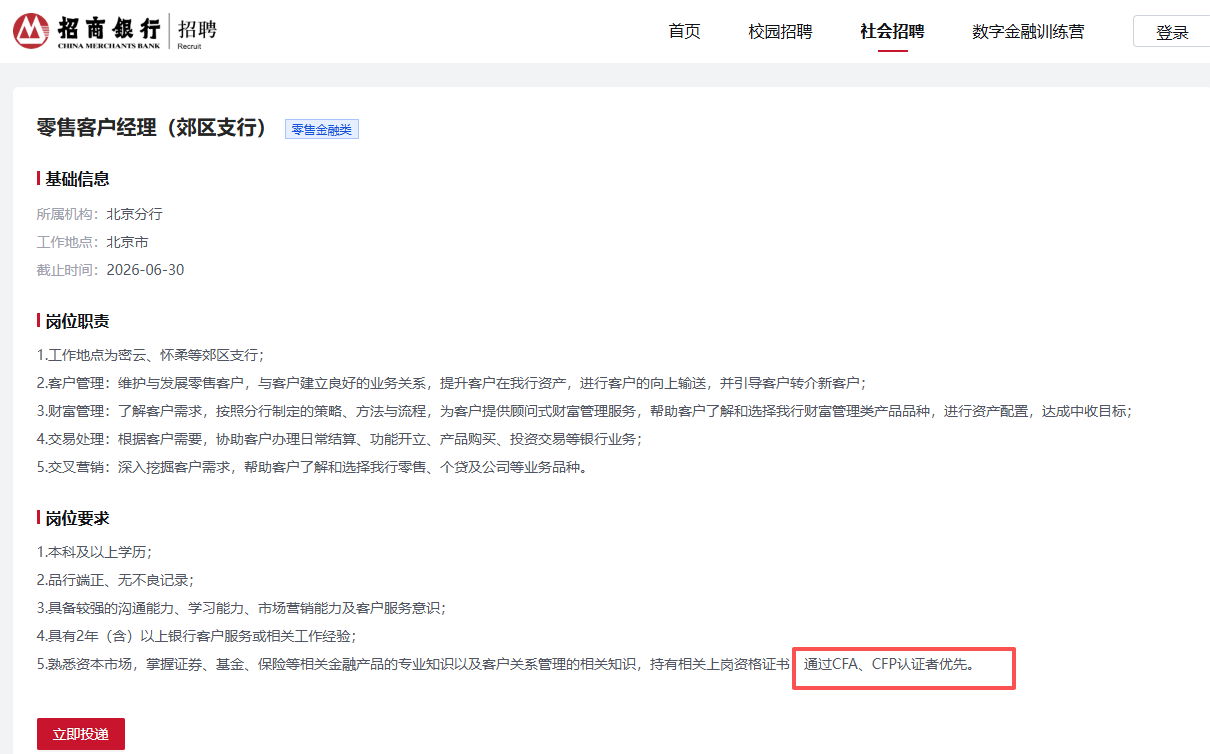Image resolution: width=1210 pixels, height=754 pixels.
Task: Go to the 首页 nav item
Action: (684, 31)
